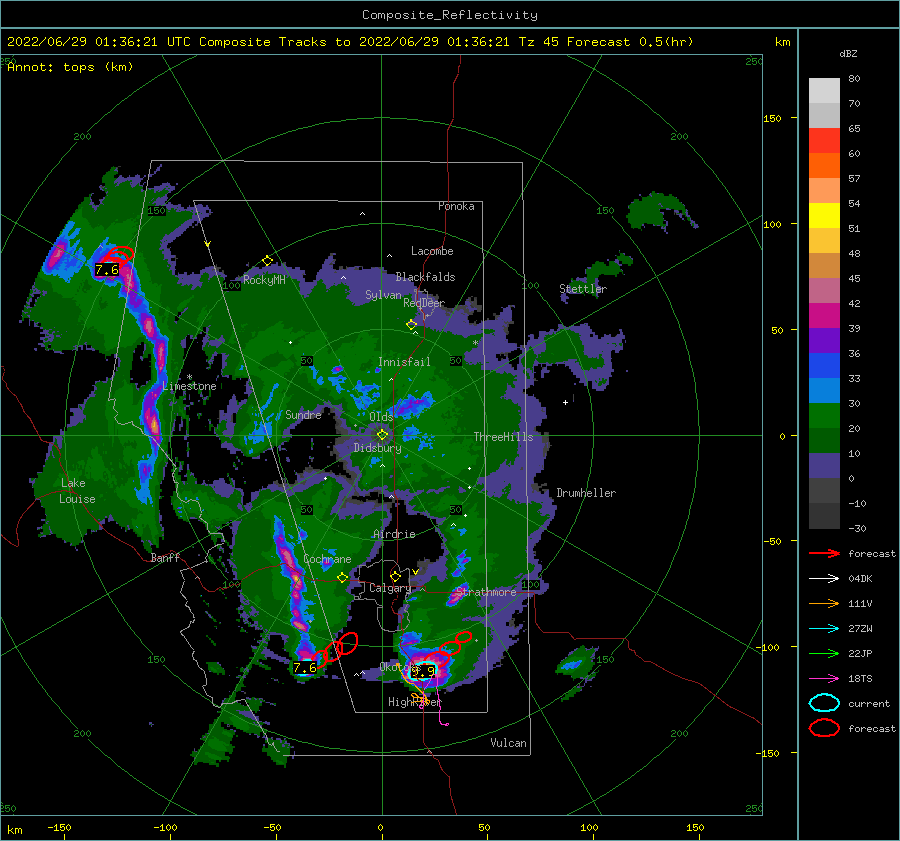Click the 7.6 storm top label north of Limestone
900x841 pixels.
107,270
